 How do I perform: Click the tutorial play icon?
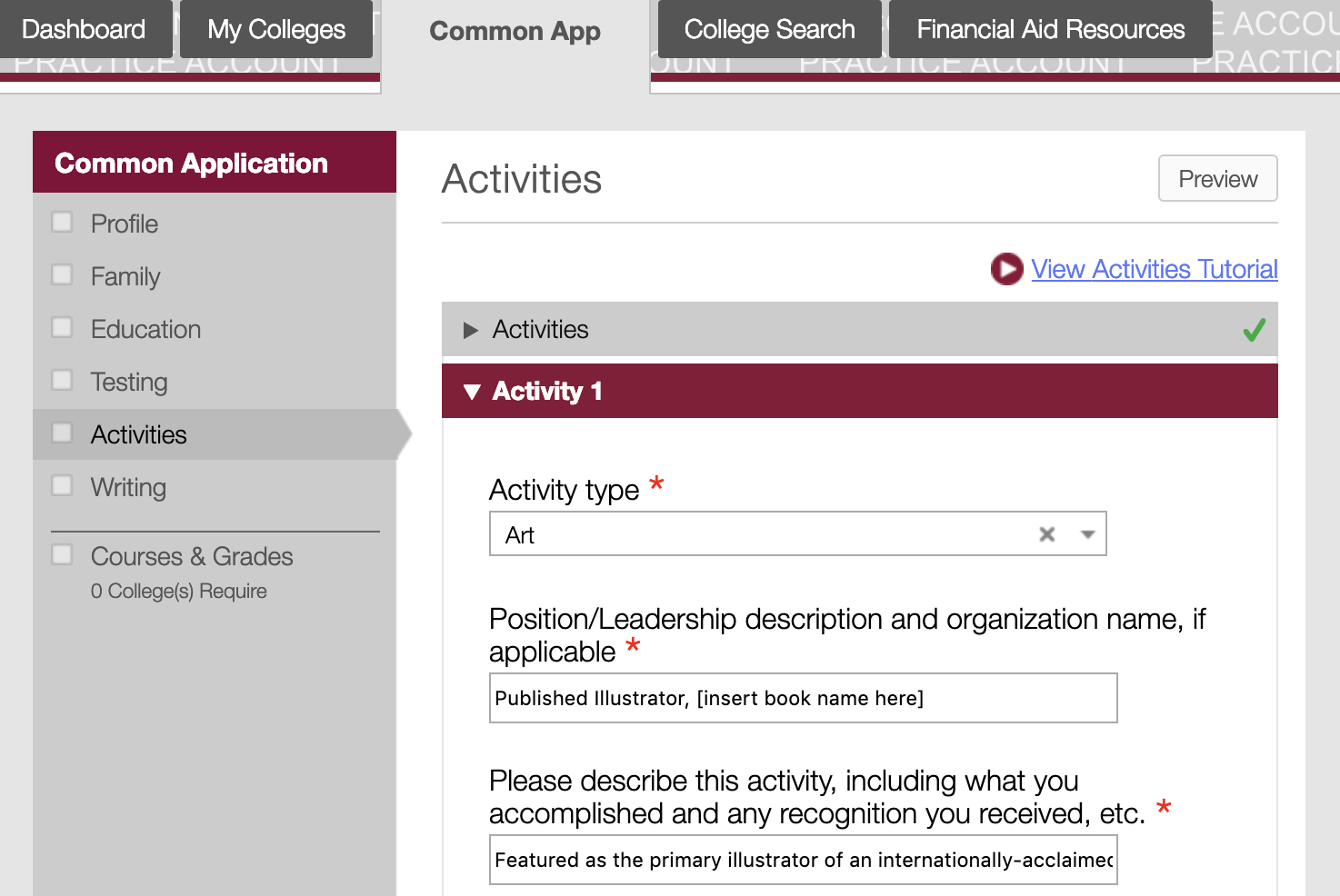(x=1006, y=269)
